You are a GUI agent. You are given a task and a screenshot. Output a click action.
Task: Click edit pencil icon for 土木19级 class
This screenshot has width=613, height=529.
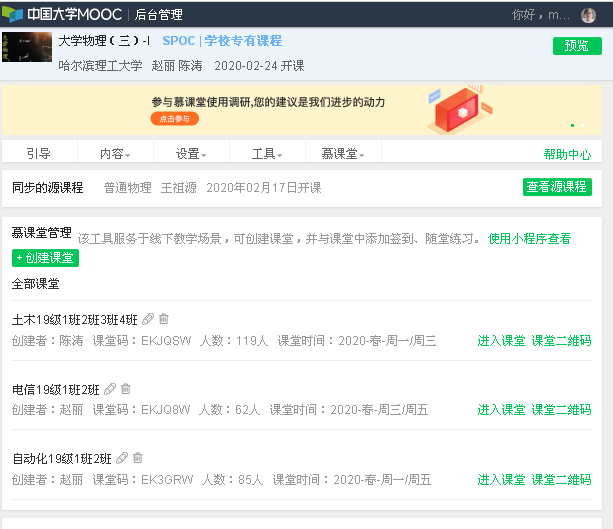[148, 319]
